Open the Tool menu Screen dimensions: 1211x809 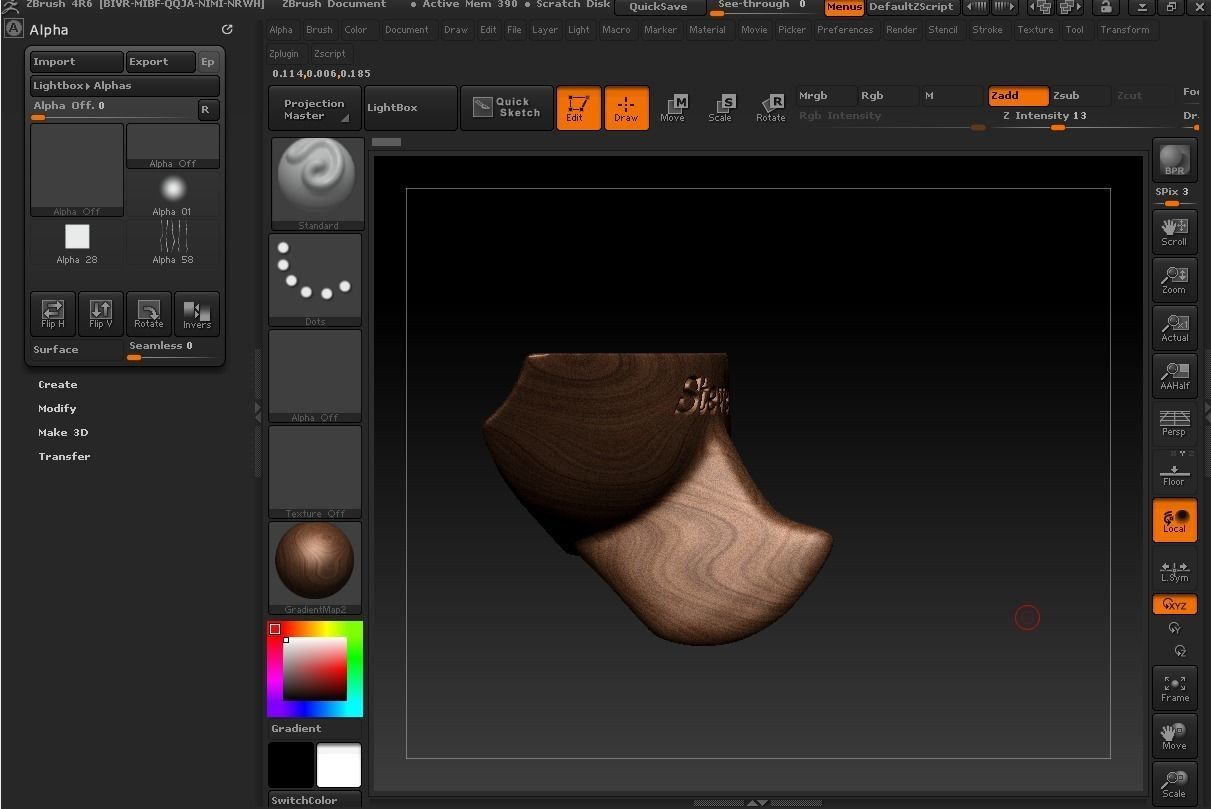coord(1075,30)
